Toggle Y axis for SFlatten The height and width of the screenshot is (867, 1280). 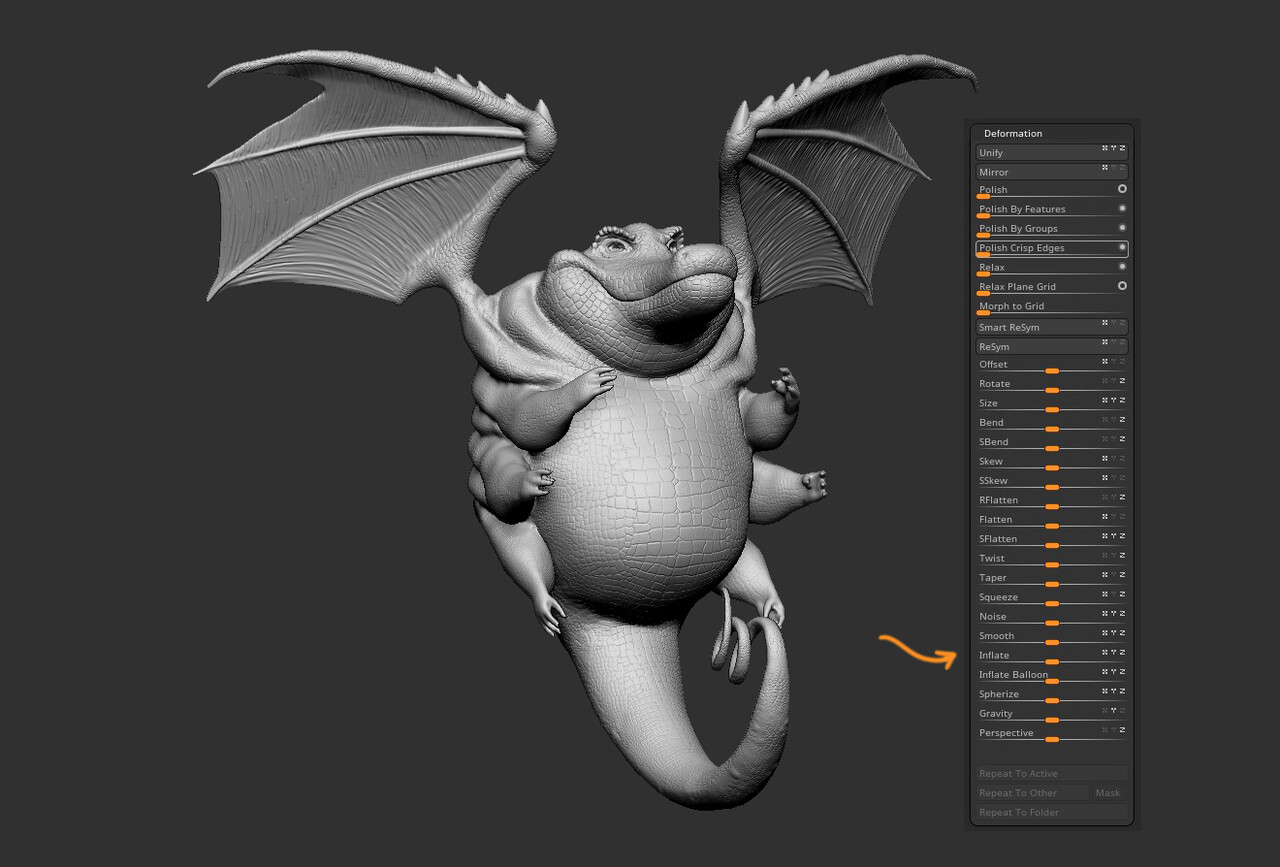tap(1114, 536)
